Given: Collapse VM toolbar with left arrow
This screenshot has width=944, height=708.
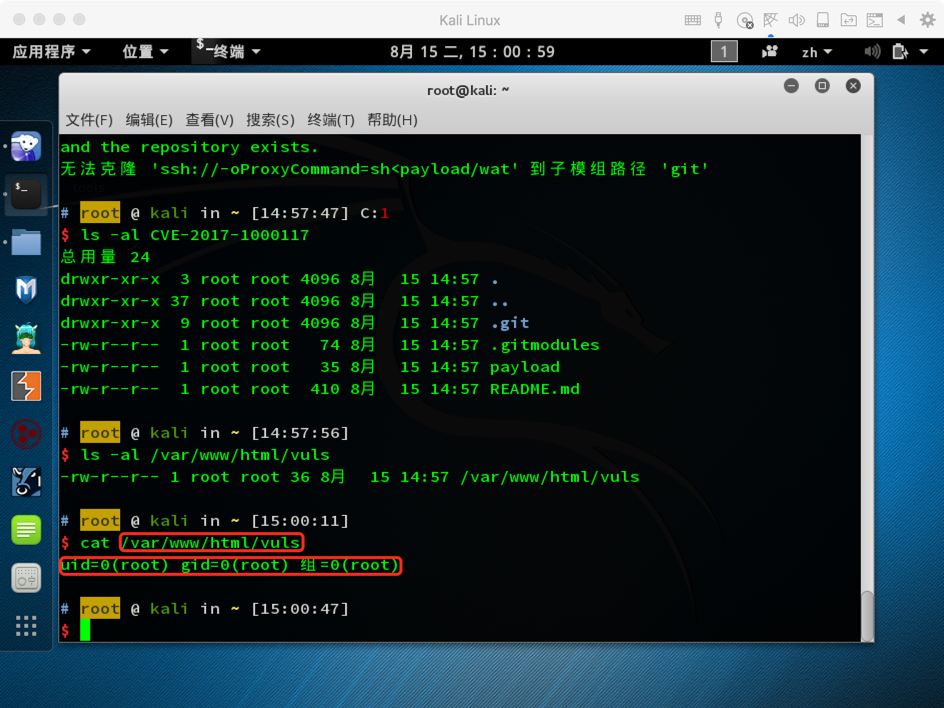Looking at the screenshot, I should pyautogui.click(x=901, y=20).
